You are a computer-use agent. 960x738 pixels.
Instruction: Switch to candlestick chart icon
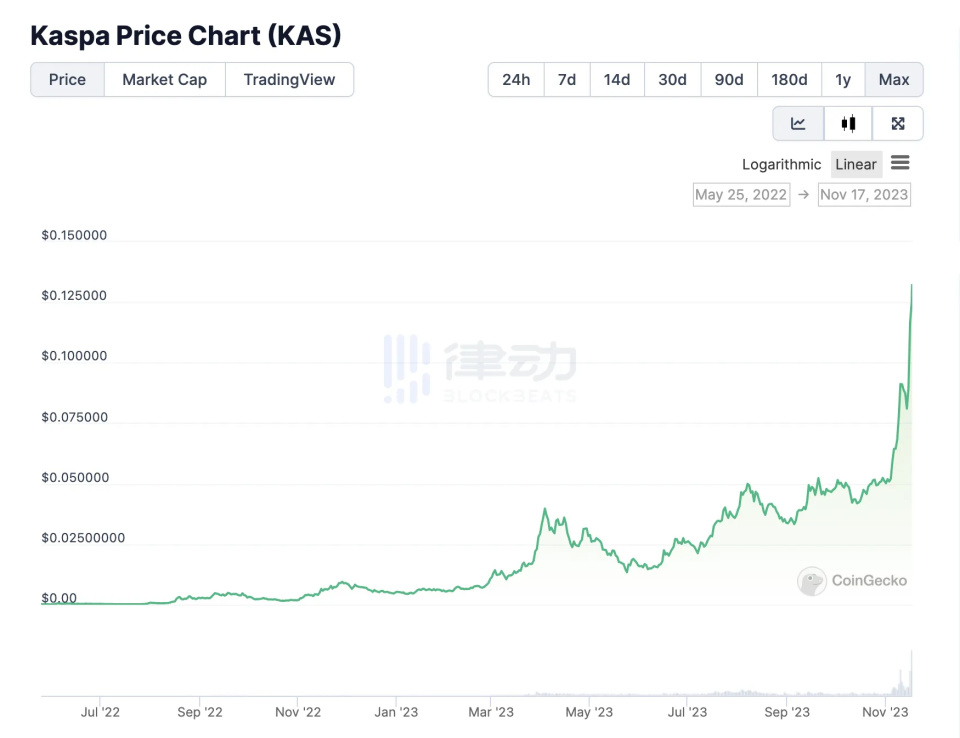click(848, 123)
